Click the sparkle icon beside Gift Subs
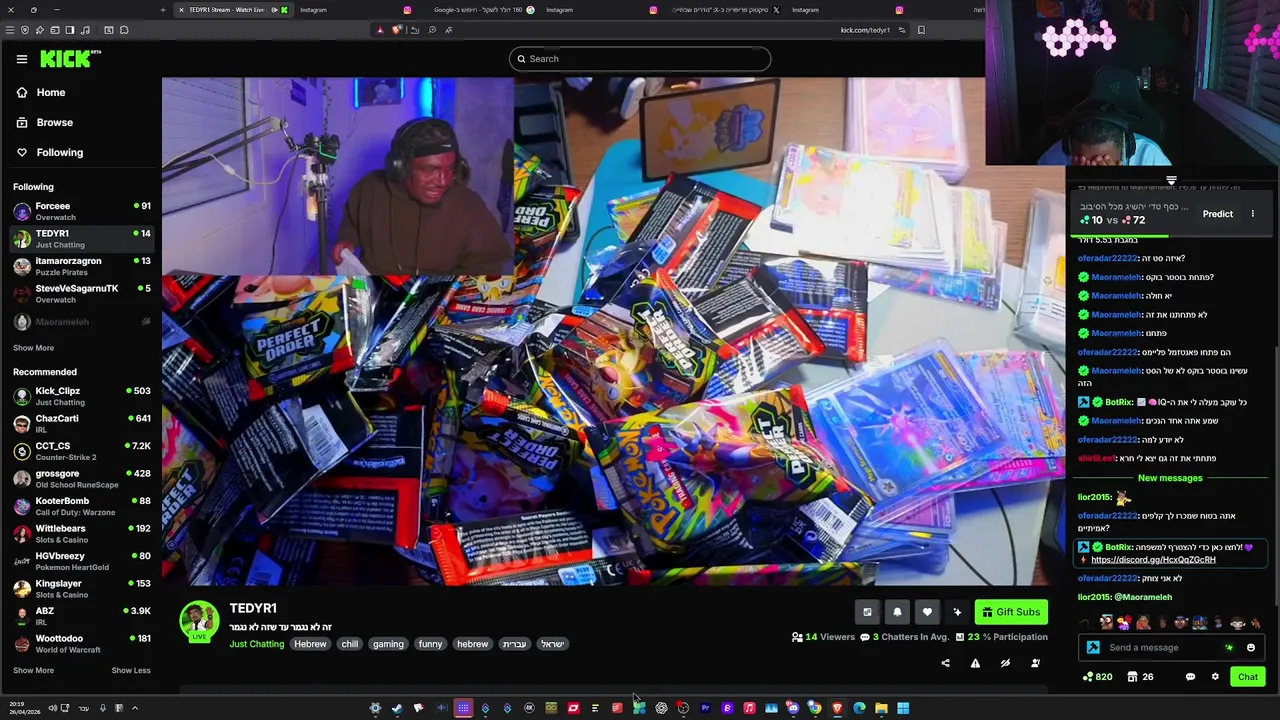The height and width of the screenshot is (720, 1280). [x=957, y=612]
